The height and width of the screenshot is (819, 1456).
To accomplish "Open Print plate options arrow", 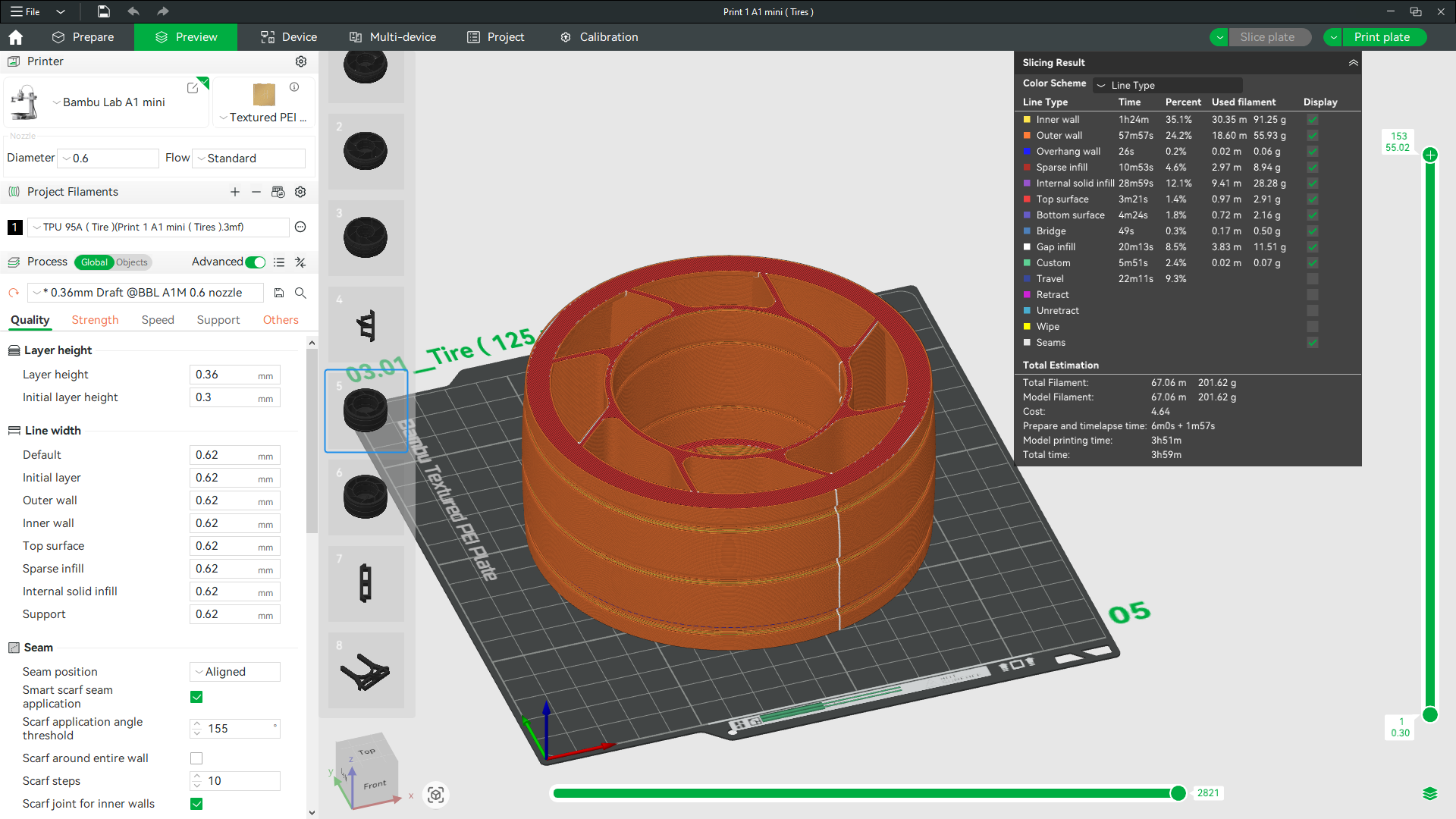I will click(x=1333, y=37).
